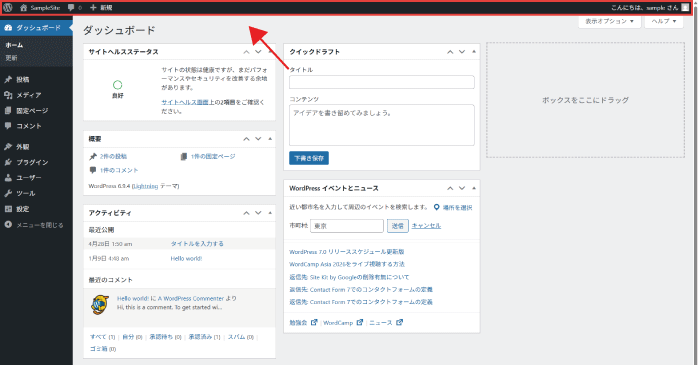Move WordPress イベントとニュース box up
Viewport: 698px width, 365px height.
(x=450, y=188)
